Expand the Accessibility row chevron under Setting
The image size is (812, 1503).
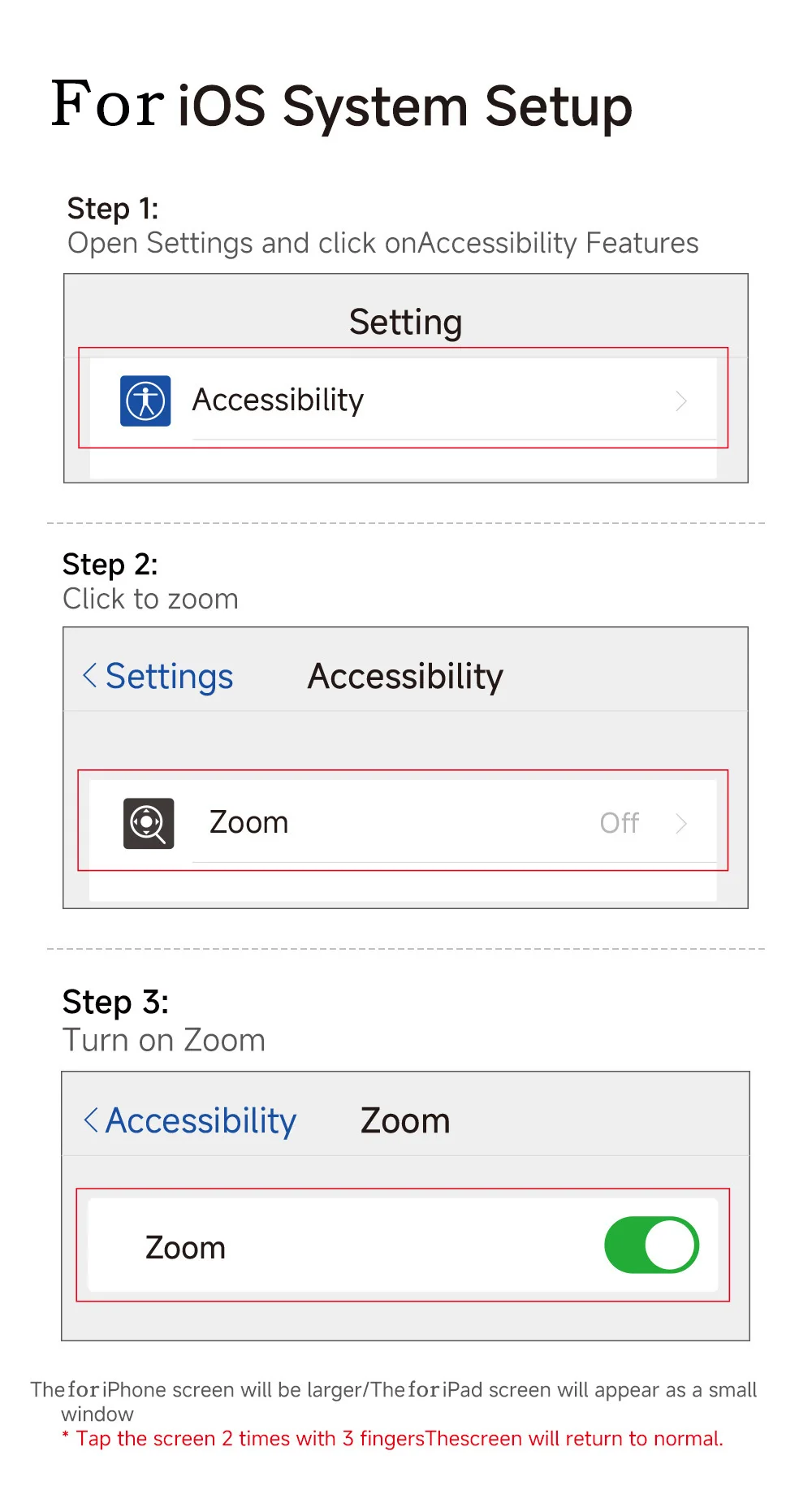pyautogui.click(x=681, y=401)
